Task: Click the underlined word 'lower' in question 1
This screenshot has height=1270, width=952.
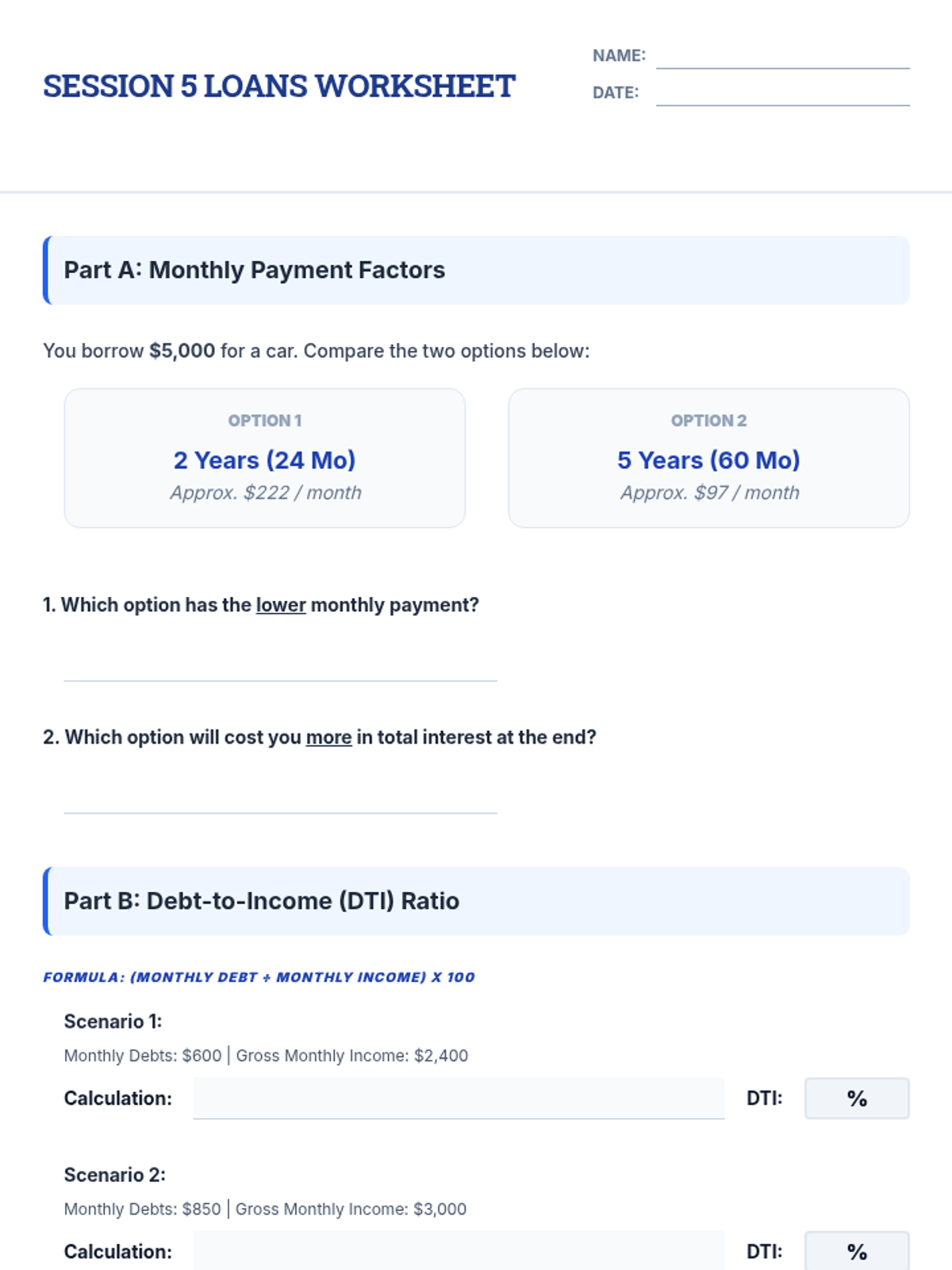Action: click(281, 605)
